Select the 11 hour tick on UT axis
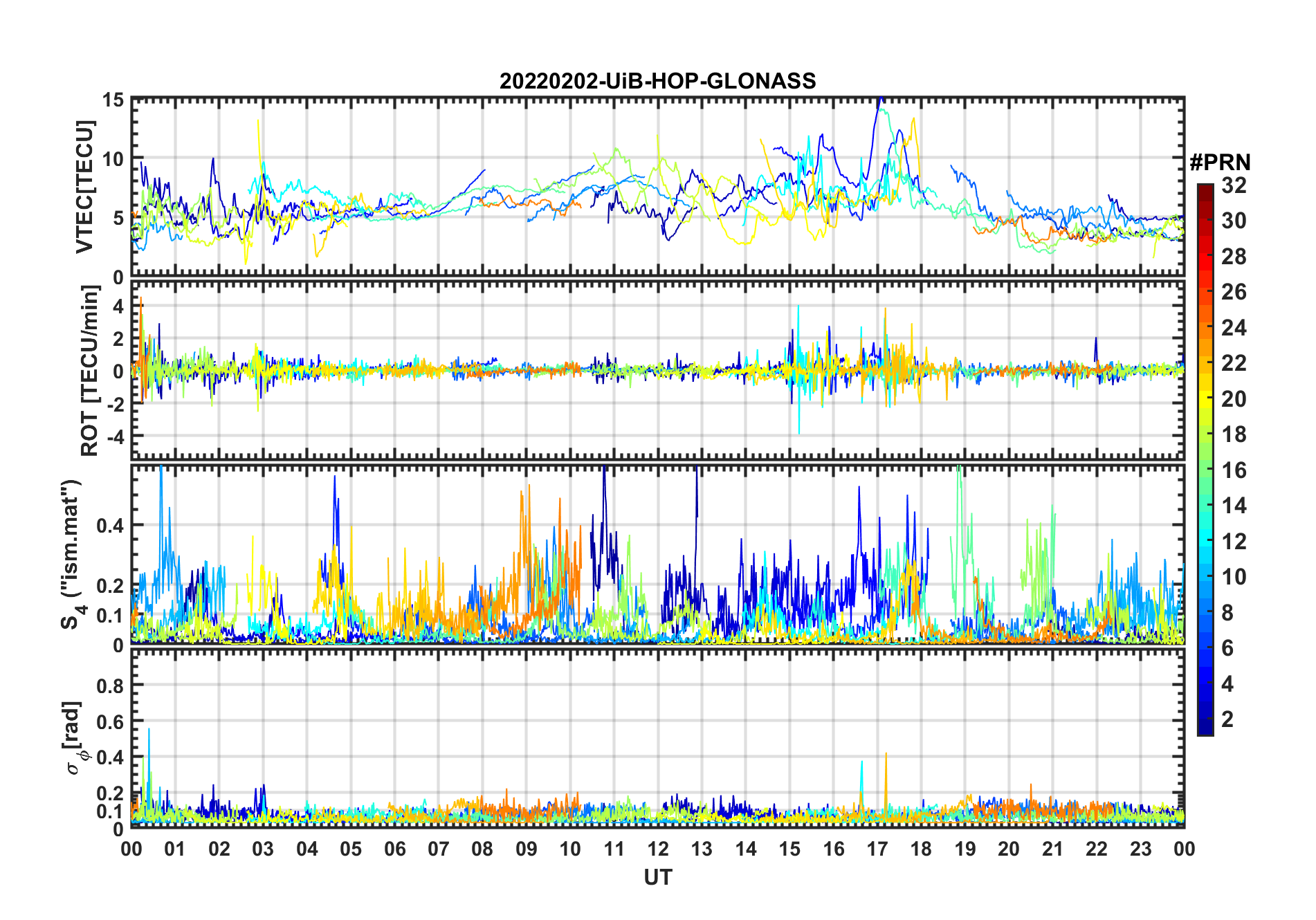 coord(614,849)
